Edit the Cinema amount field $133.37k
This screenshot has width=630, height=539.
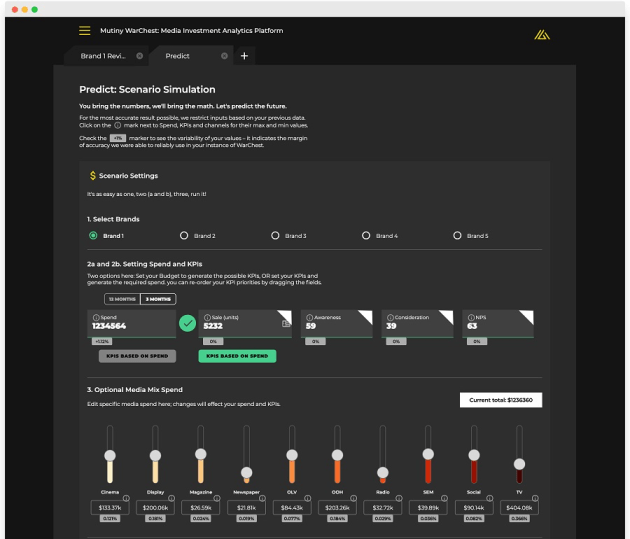click(110, 508)
